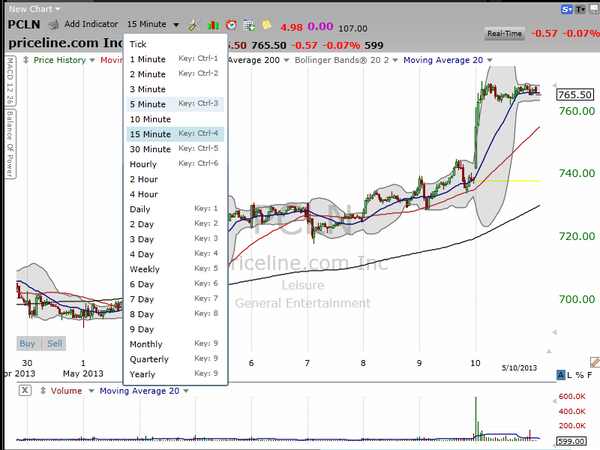Click the orange scroll marker under price axis
This screenshot has width=600, height=450.
click(593, 362)
